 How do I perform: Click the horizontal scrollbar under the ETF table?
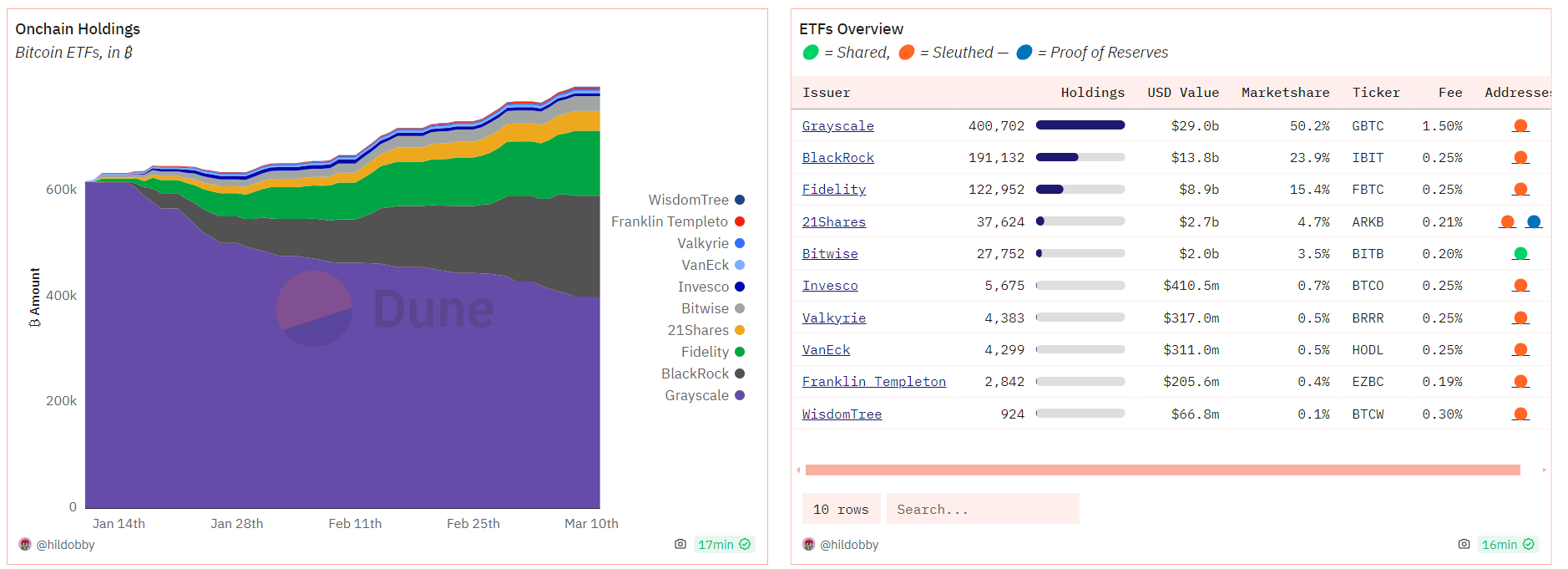1162,470
